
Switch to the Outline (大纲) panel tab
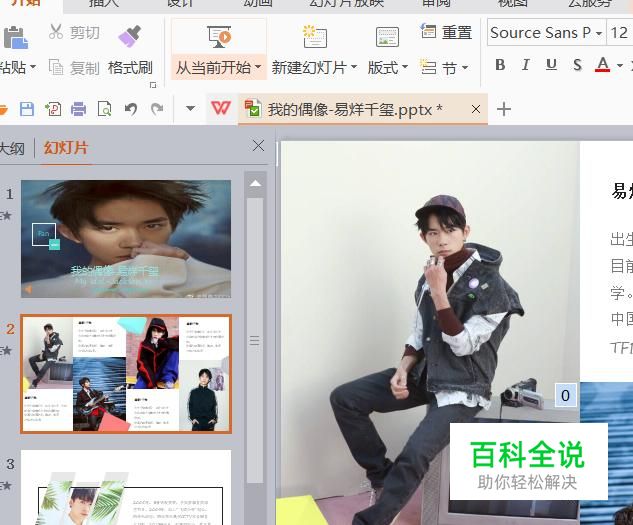click(12, 148)
